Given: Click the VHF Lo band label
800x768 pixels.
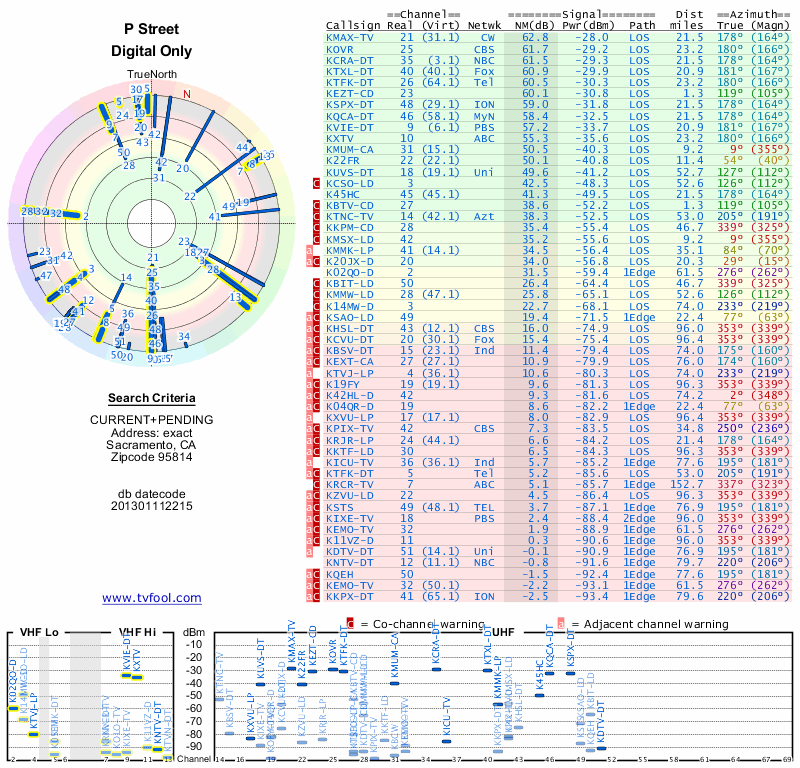Looking at the screenshot, I should (39, 632).
